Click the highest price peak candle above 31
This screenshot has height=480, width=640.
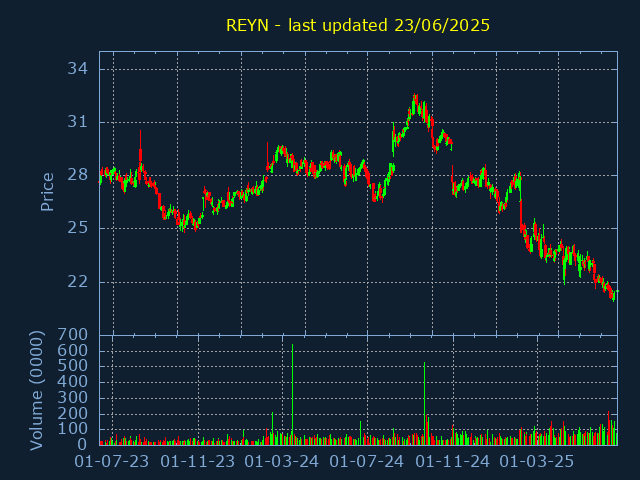tap(415, 104)
